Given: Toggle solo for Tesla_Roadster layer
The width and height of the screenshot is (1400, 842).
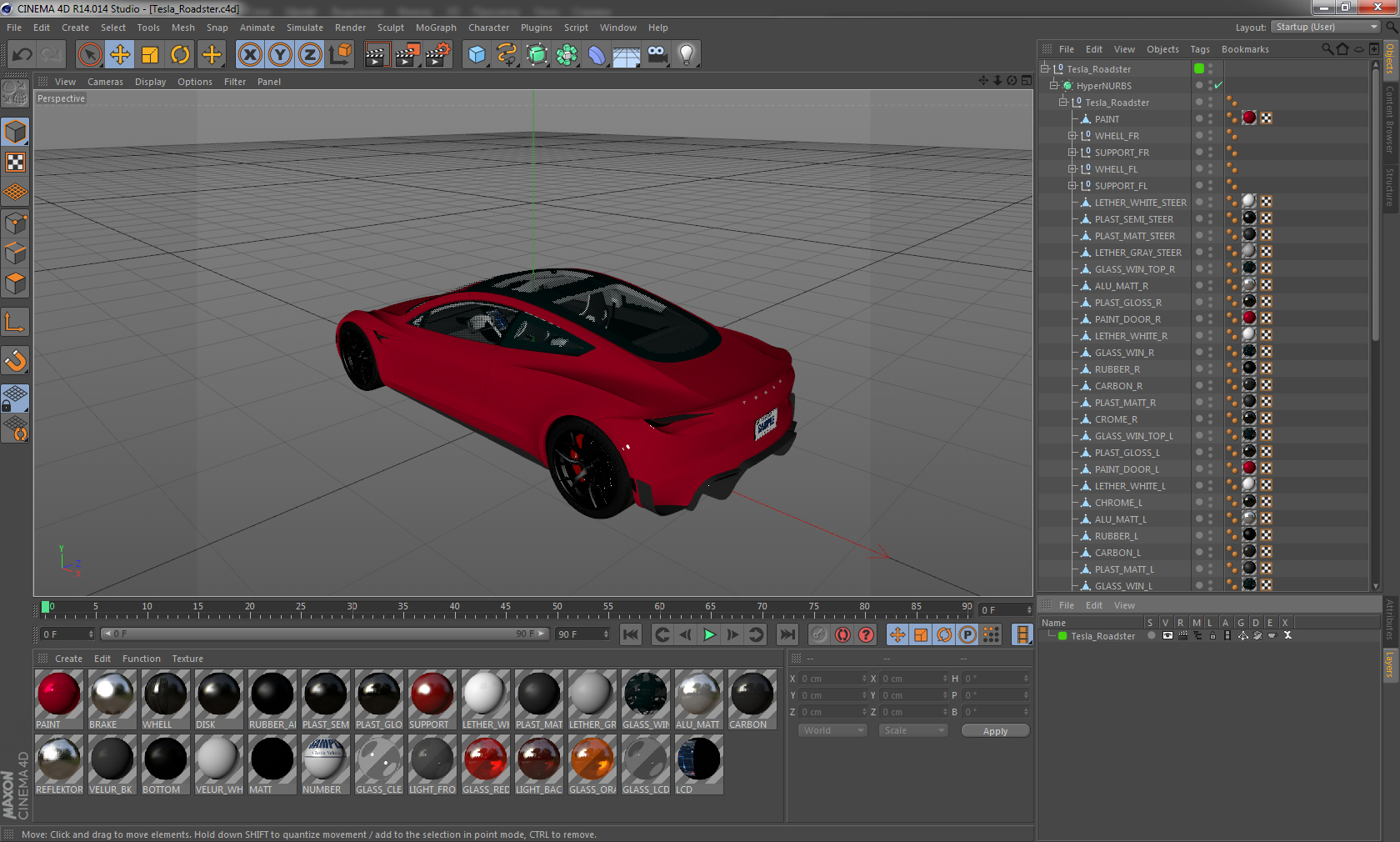Looking at the screenshot, I should click(x=1151, y=635).
